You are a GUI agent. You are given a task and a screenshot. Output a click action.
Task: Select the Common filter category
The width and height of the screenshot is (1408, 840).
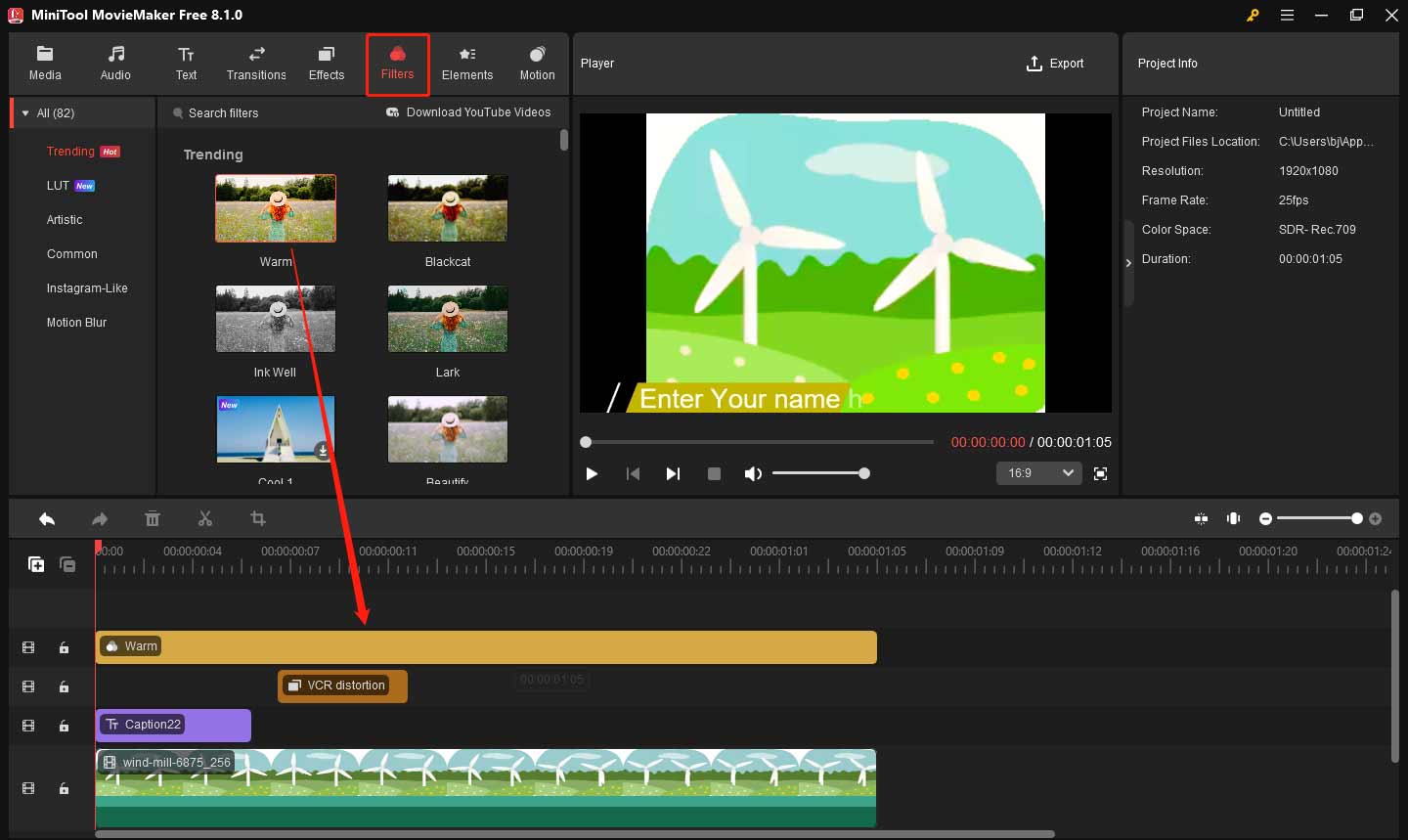point(72,254)
